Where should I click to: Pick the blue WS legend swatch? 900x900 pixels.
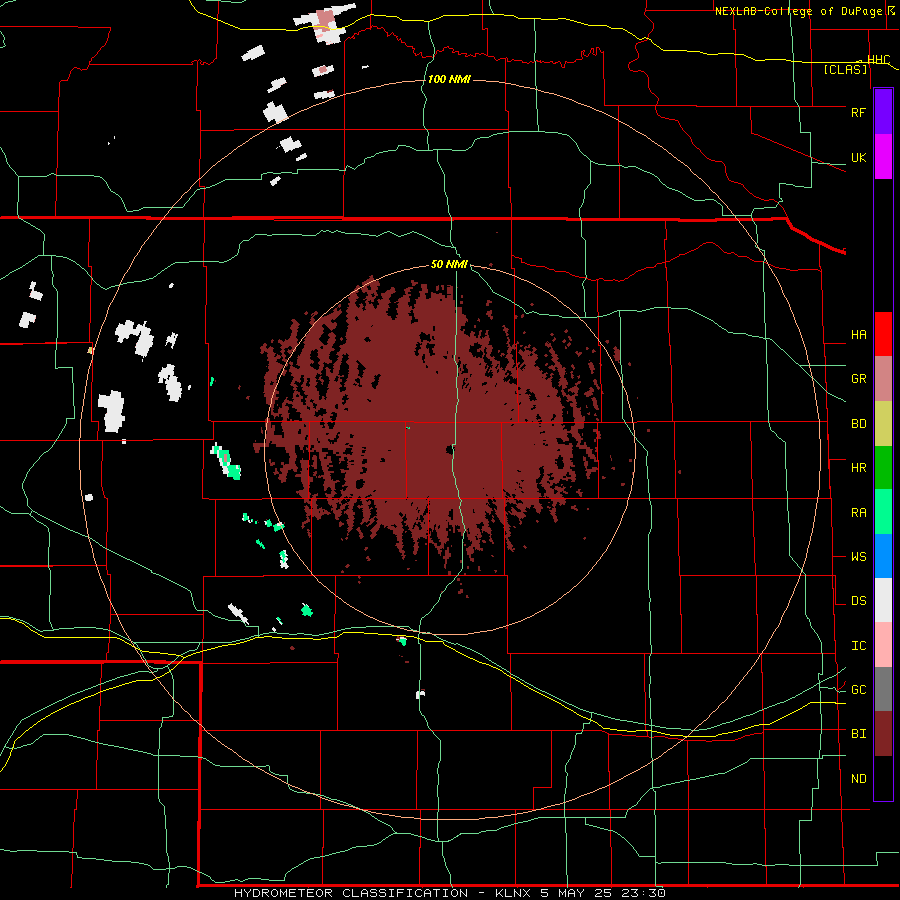[883, 556]
